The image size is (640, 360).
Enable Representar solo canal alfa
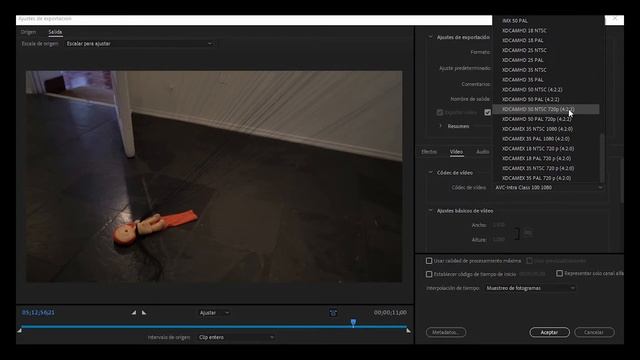(x=560, y=273)
